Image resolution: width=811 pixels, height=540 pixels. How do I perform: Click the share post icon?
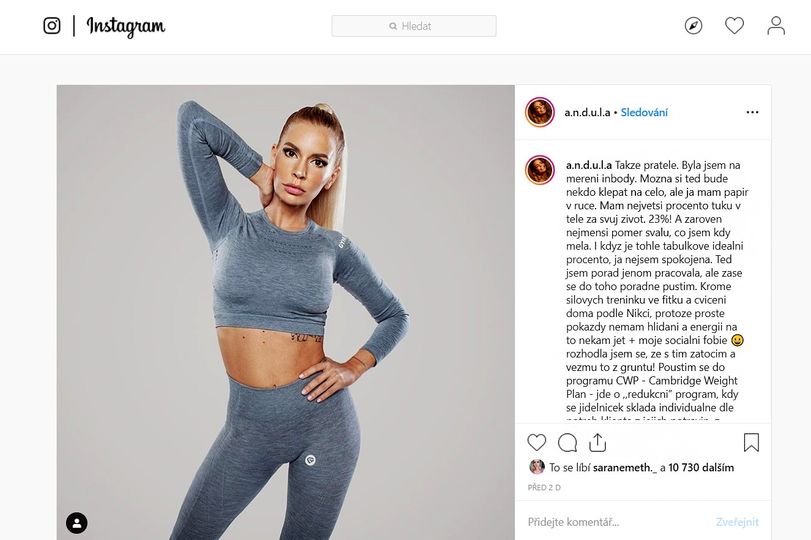597,442
